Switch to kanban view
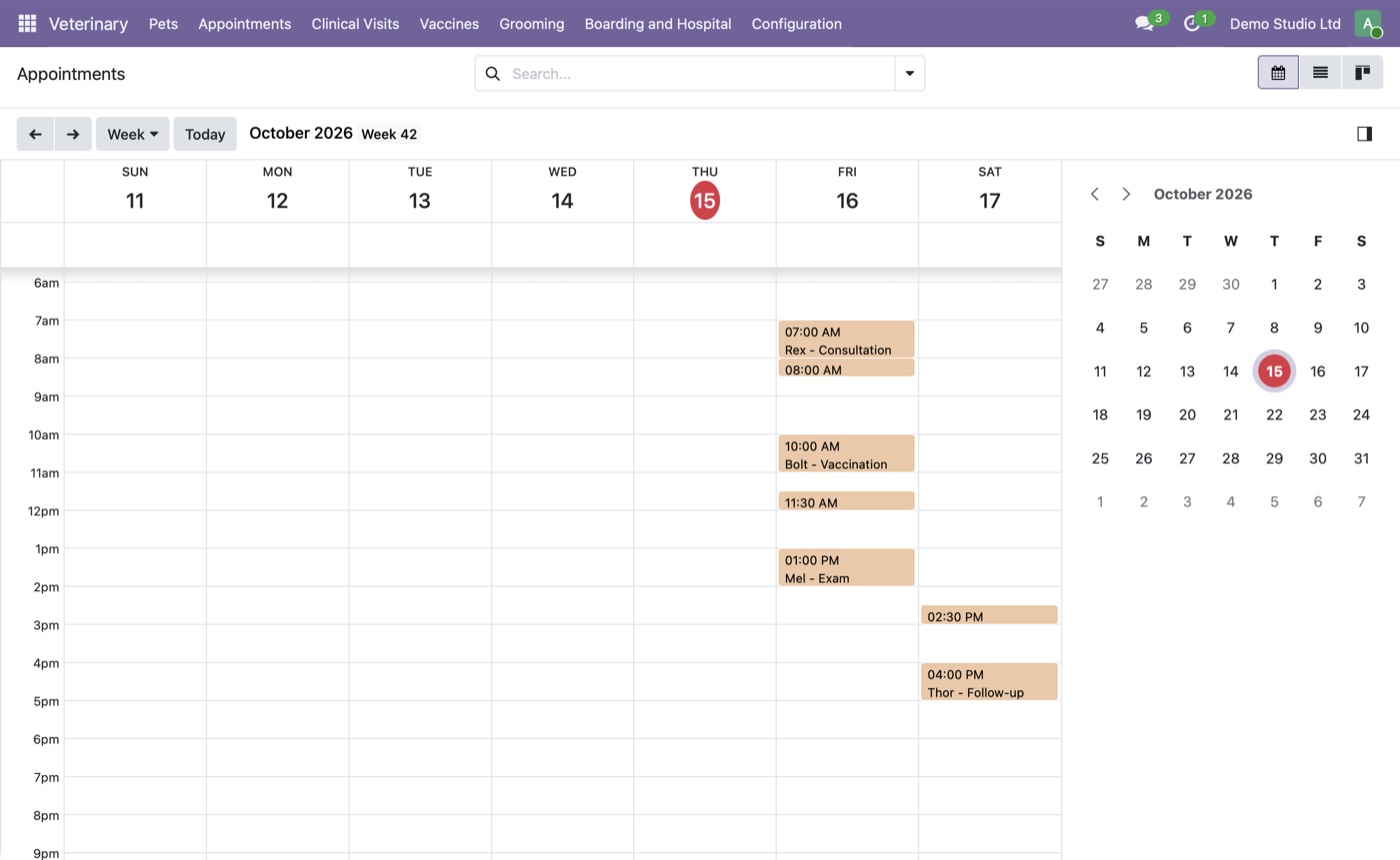 click(1362, 73)
